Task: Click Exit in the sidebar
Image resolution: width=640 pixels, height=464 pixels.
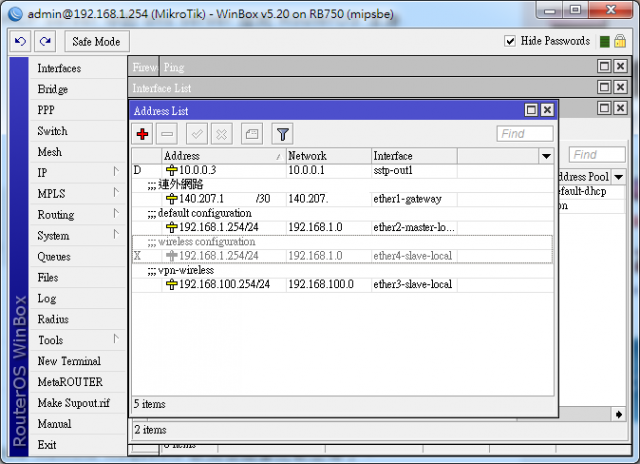Action: pos(78,445)
